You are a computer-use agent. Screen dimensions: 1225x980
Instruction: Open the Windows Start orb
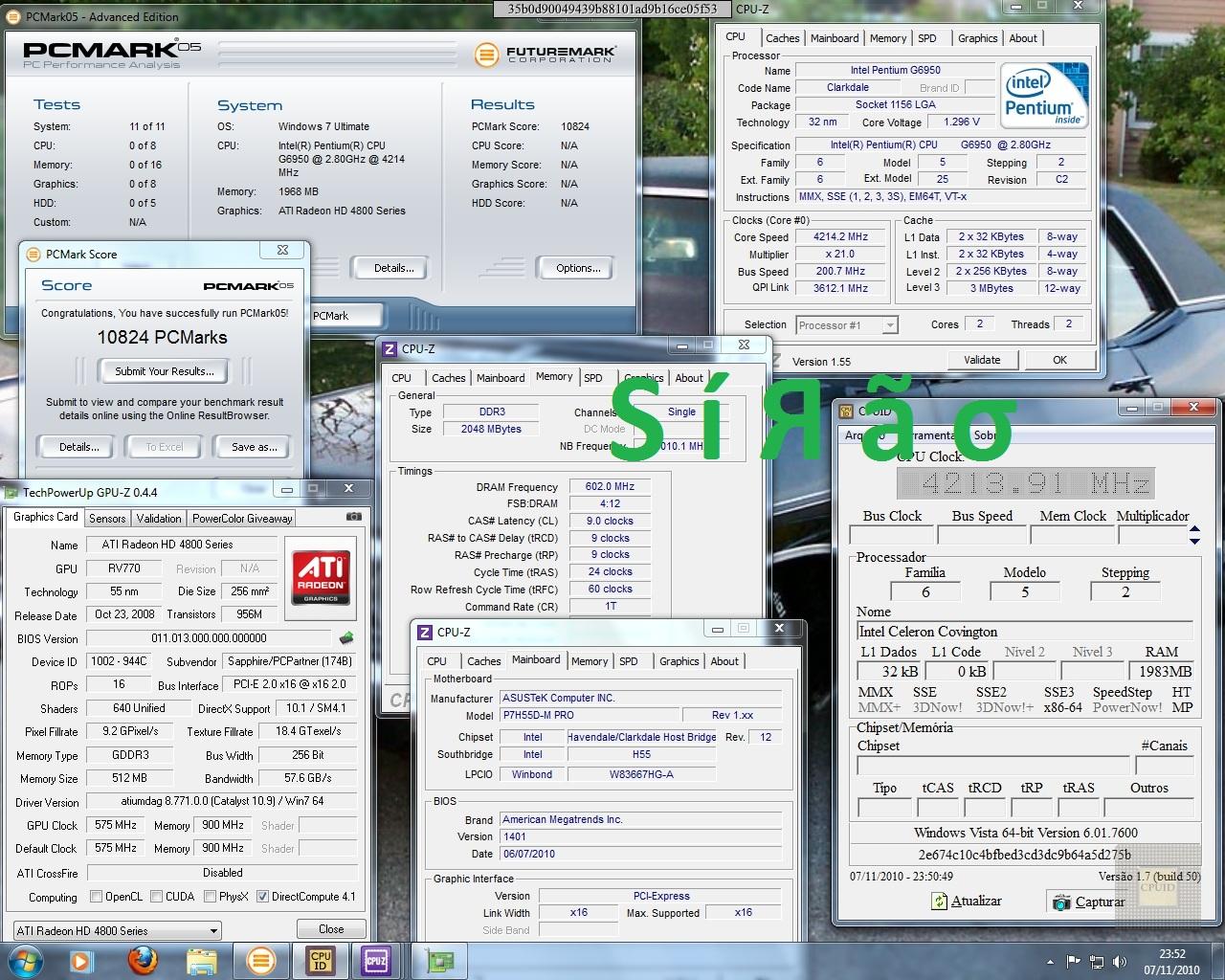tap(26, 960)
